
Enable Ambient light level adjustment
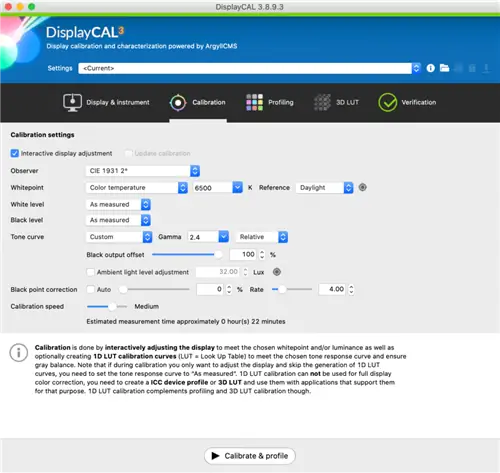tap(90, 272)
